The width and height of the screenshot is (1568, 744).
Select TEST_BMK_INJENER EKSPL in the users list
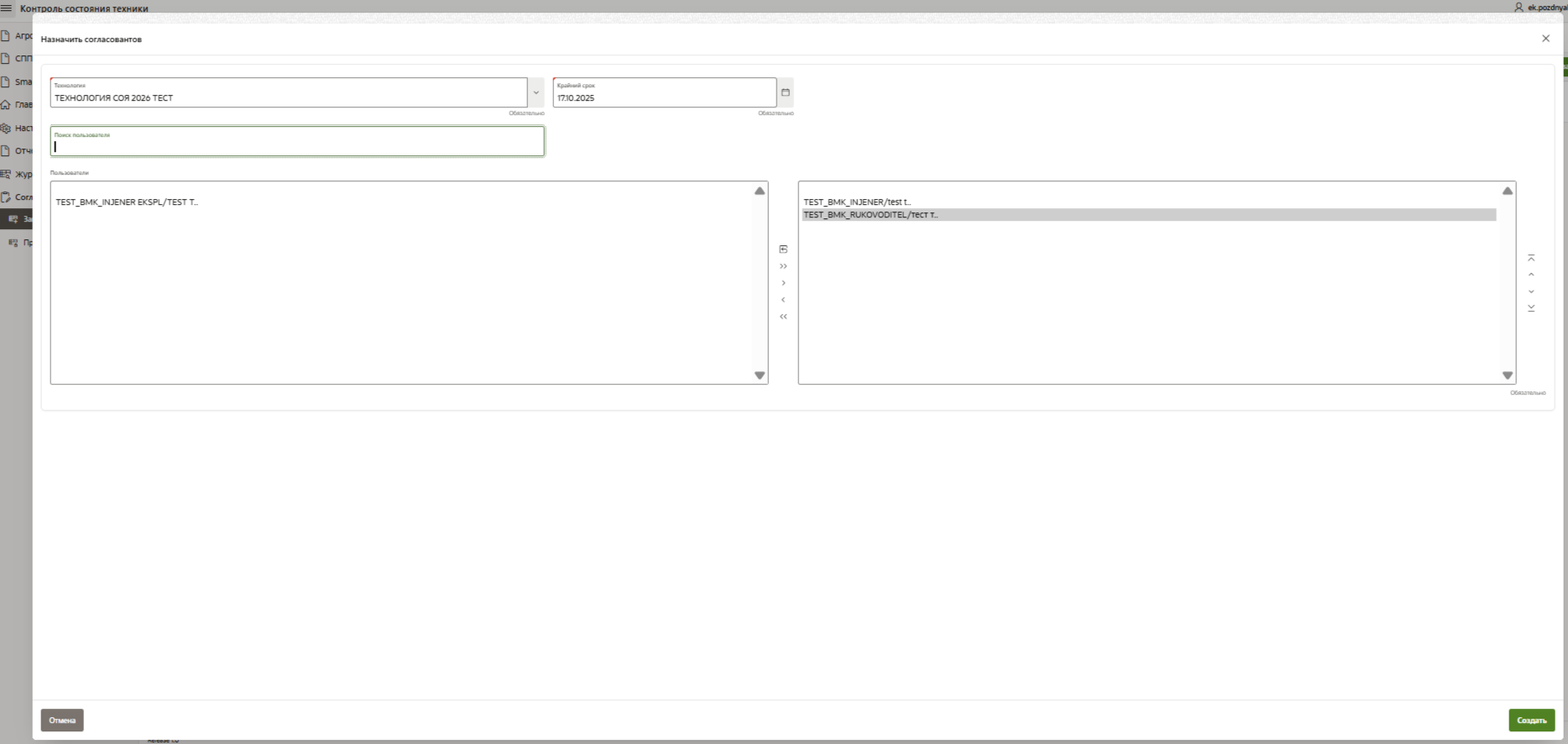pyautogui.click(x=127, y=202)
